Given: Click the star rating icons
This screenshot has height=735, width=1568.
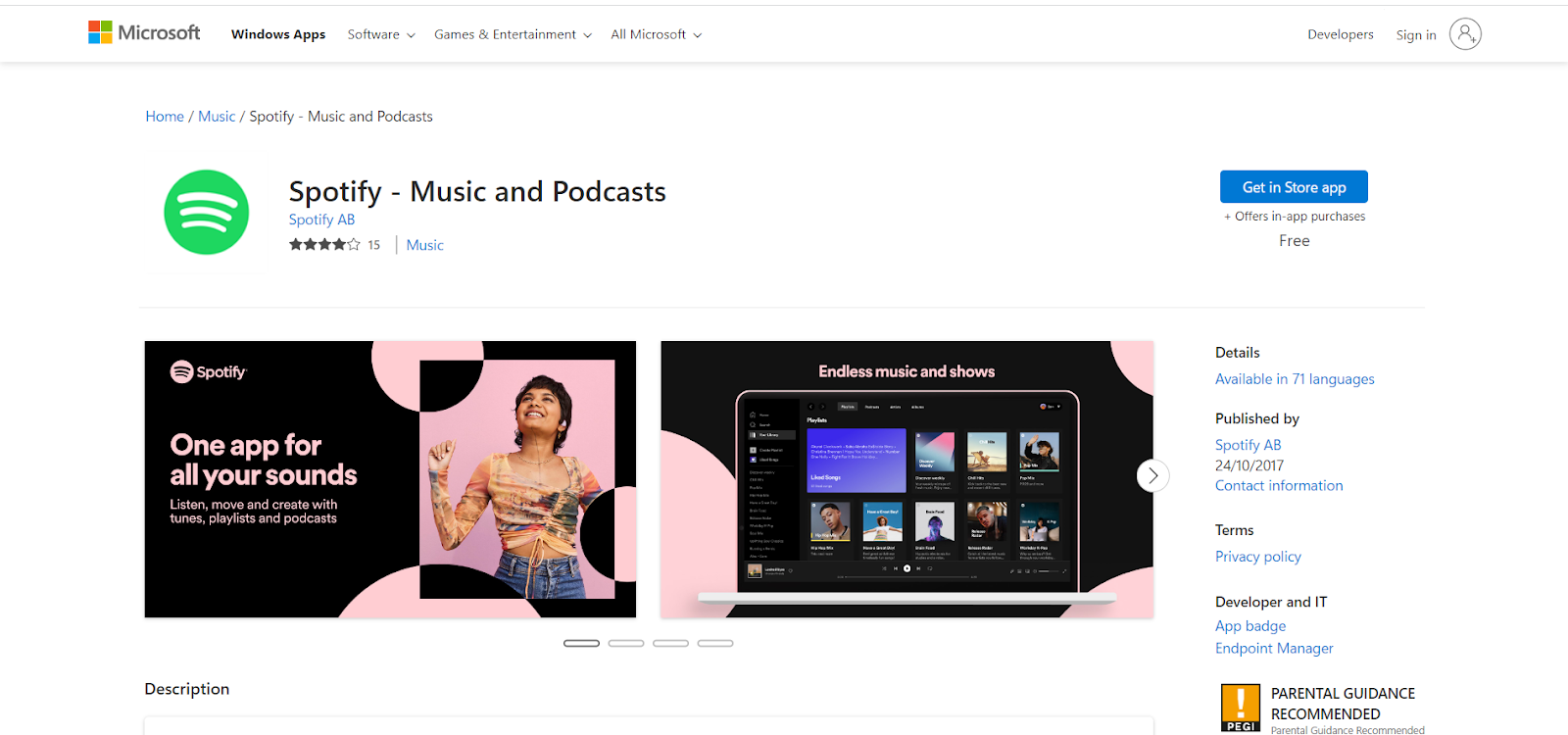Looking at the screenshot, I should 324,245.
